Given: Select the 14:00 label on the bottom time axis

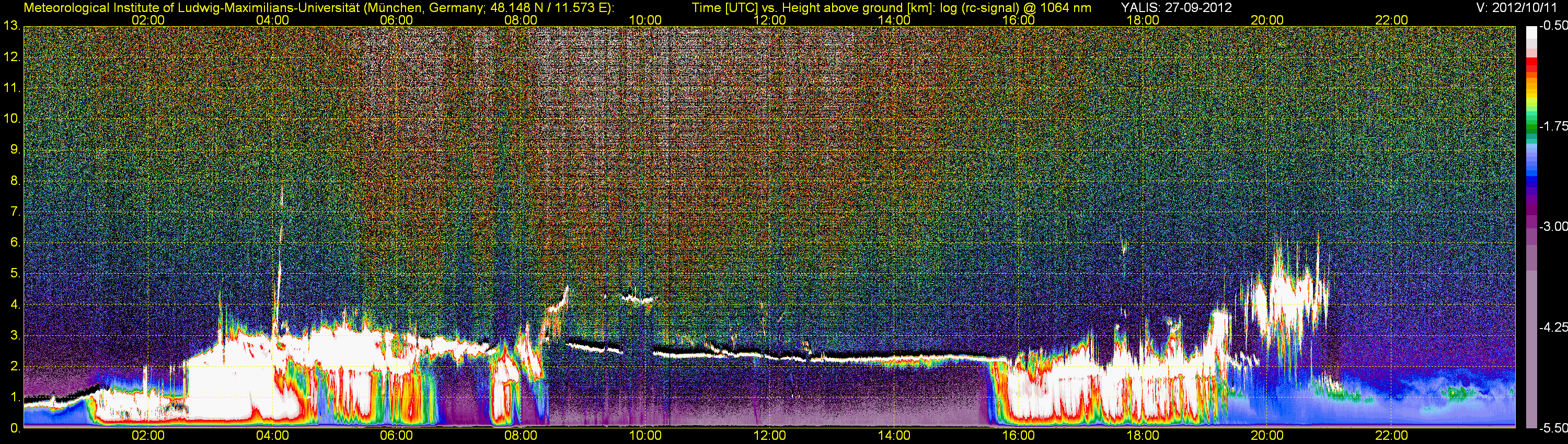Looking at the screenshot, I should (x=894, y=436).
